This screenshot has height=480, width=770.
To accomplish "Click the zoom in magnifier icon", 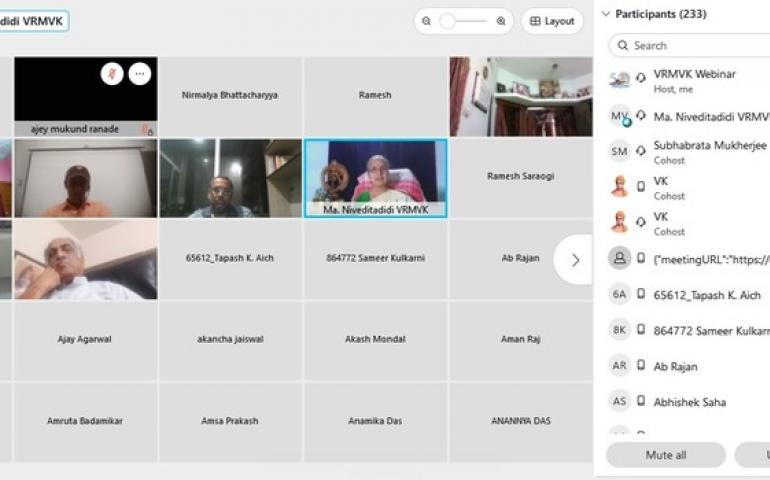I will tap(501, 21).
